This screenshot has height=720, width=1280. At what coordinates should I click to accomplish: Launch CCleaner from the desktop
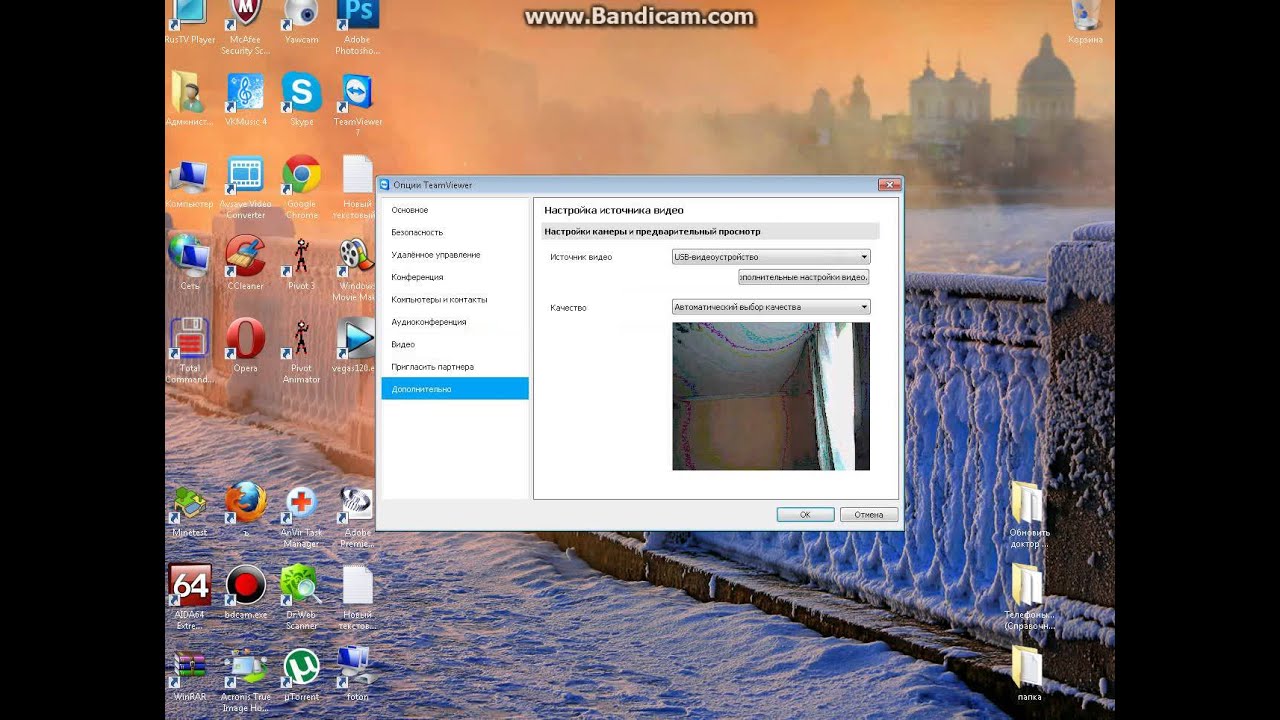click(x=245, y=263)
